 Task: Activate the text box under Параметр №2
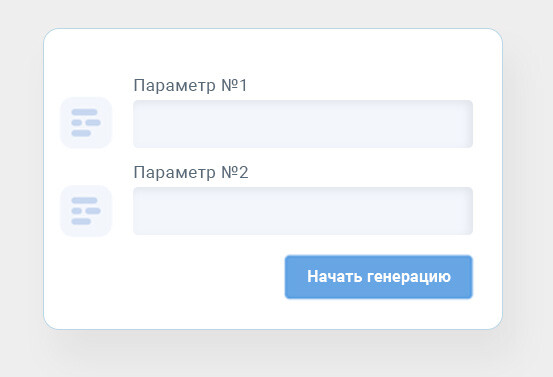pos(303,211)
